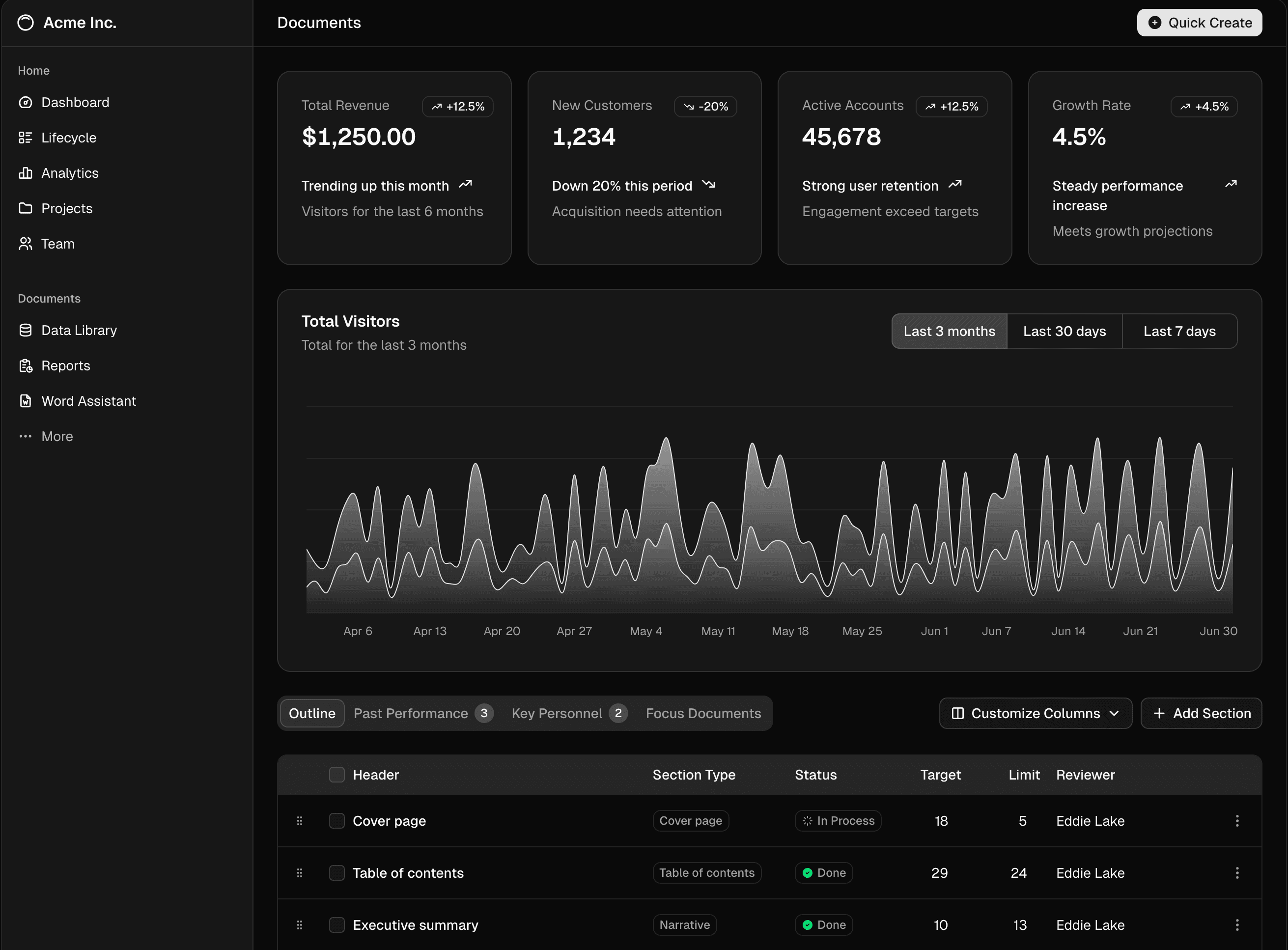The image size is (1288, 950).
Task: Open Lifecycle via its list icon
Action: click(26, 138)
